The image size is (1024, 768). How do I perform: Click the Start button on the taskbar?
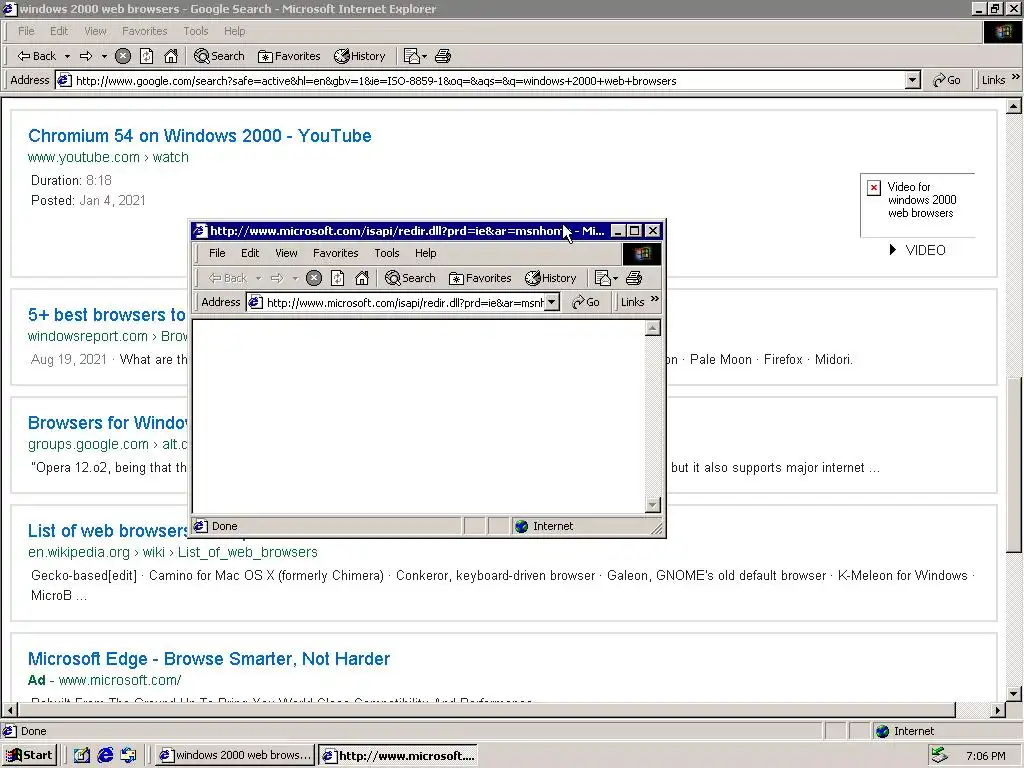coord(29,756)
